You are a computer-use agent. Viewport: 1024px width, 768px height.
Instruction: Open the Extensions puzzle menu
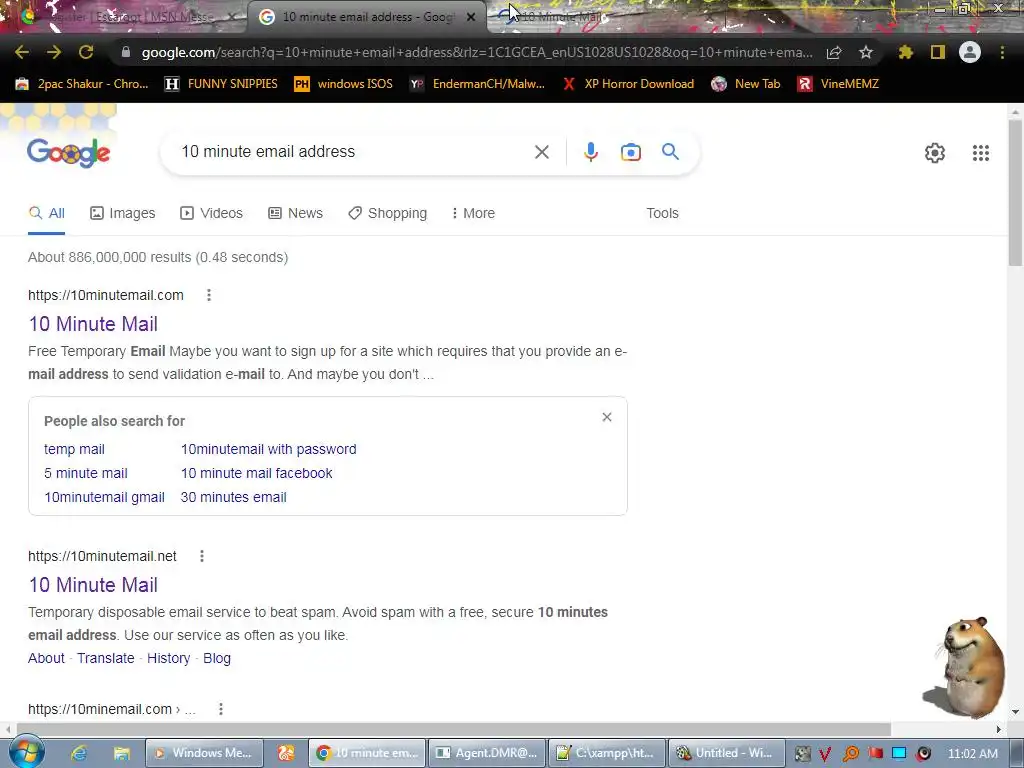(905, 52)
